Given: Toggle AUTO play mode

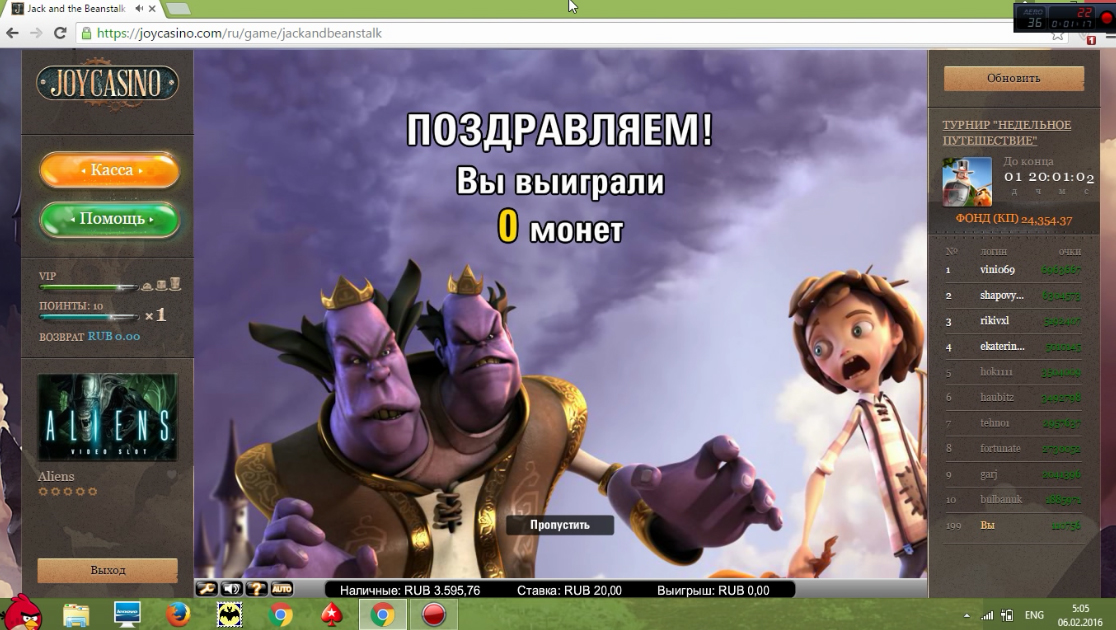Looking at the screenshot, I should pos(282,589).
